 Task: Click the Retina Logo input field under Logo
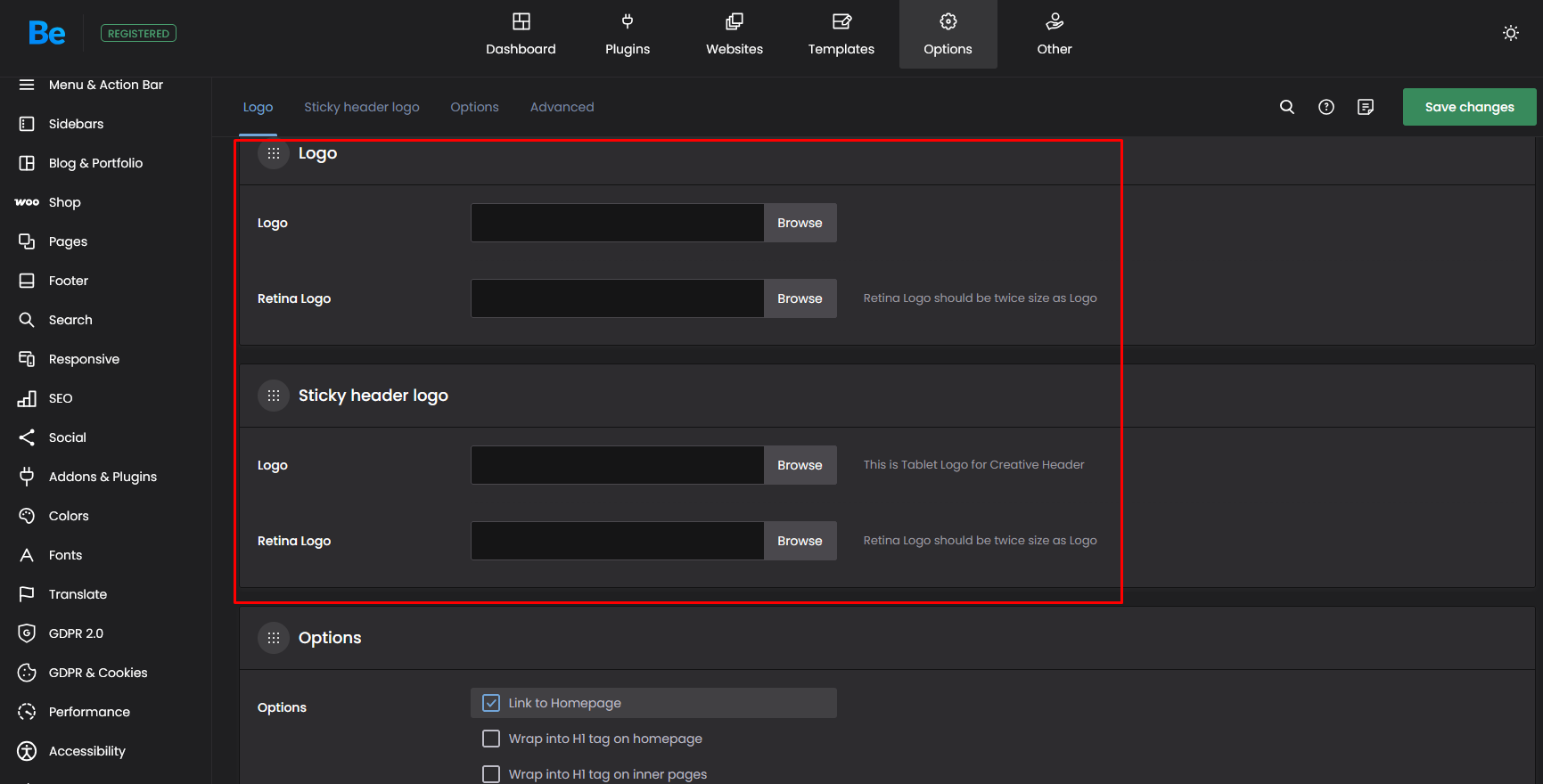pyautogui.click(x=617, y=298)
